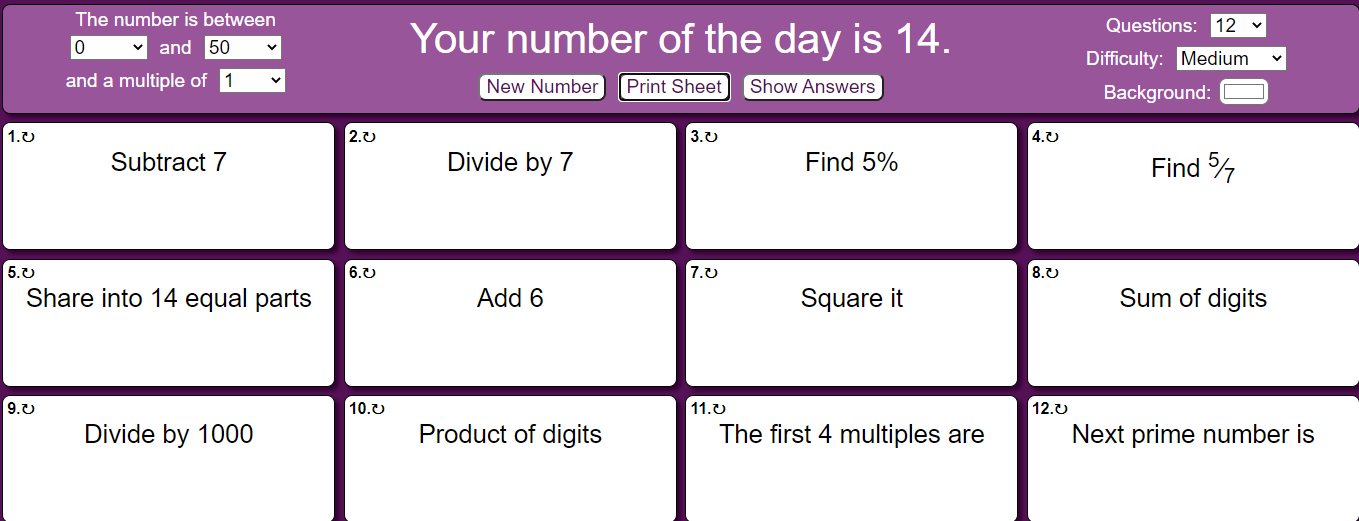Refresh question 12 Next prime number
The height and width of the screenshot is (521, 1359).
(x=1060, y=409)
